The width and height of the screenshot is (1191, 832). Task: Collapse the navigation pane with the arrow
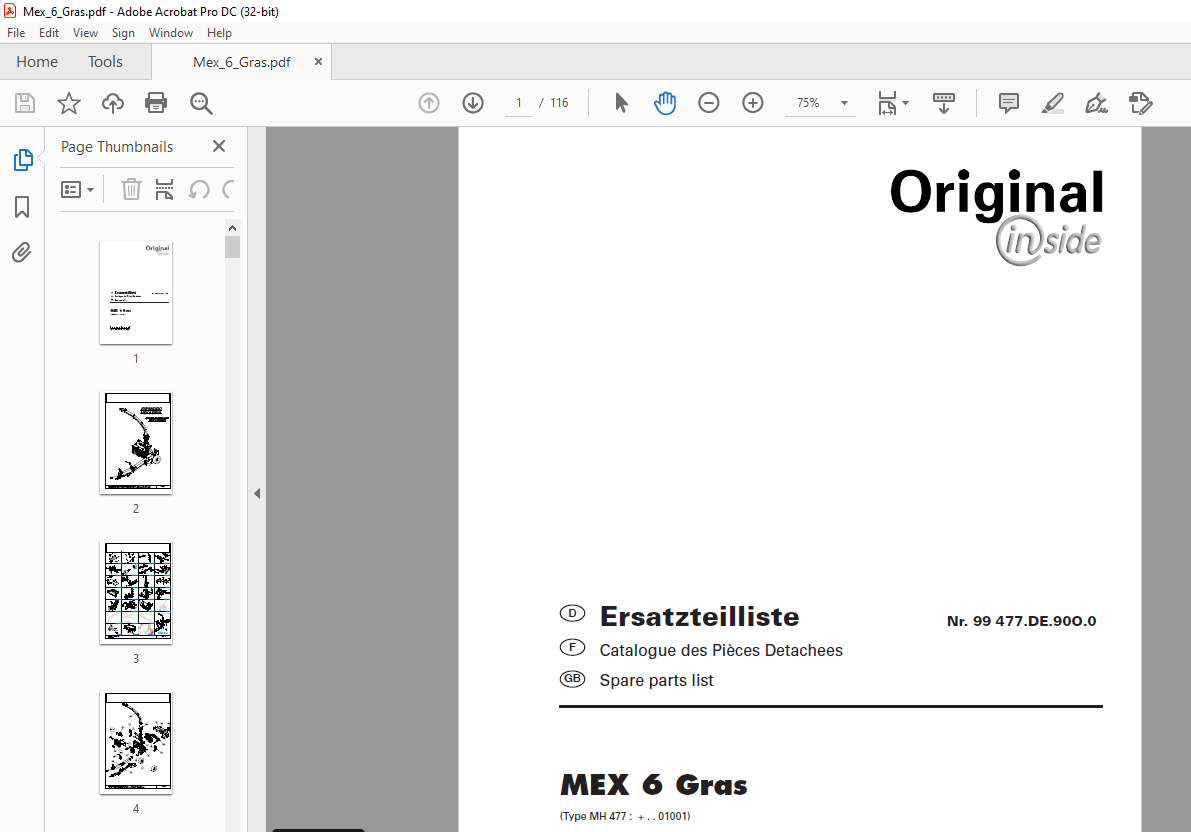point(257,493)
